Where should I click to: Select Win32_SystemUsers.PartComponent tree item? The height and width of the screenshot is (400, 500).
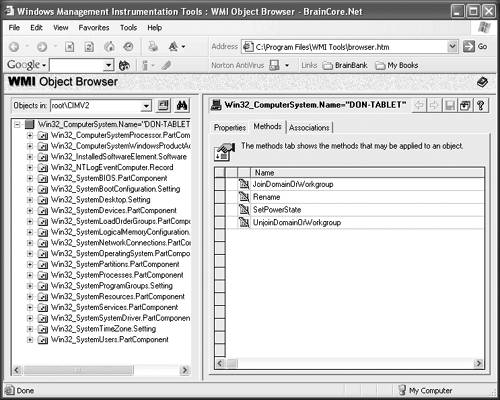pyautogui.click(x=110, y=339)
